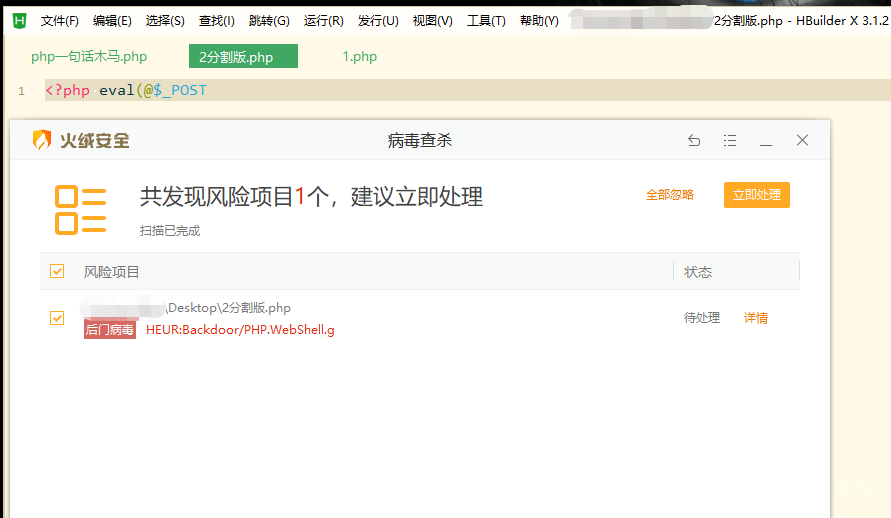Toggle the select-all 风险项目 header checkbox
891x518 pixels.
57,271
